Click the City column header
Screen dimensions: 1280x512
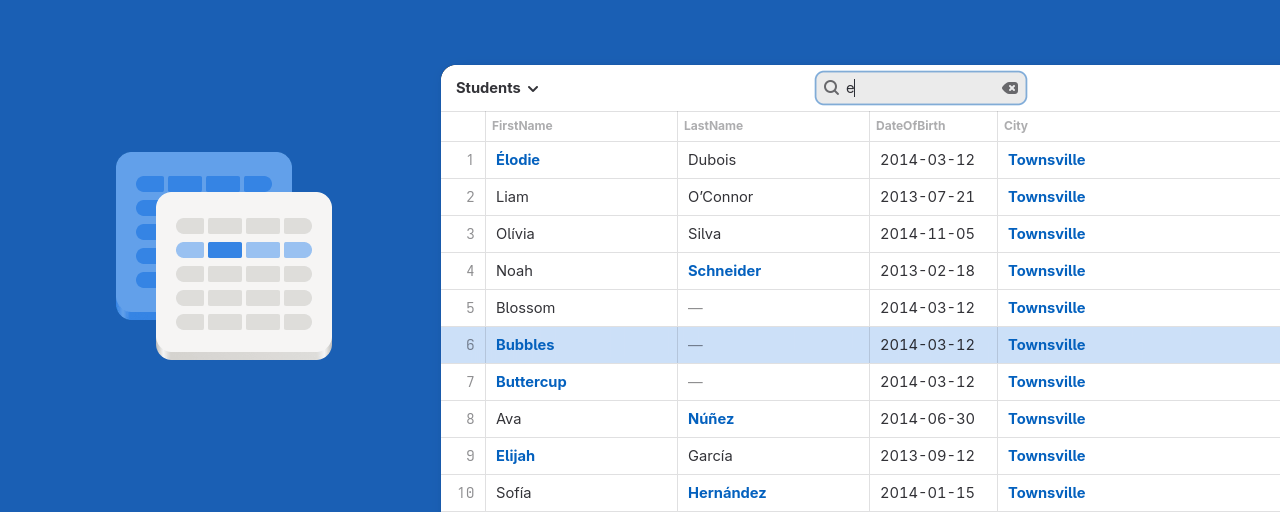1016,126
